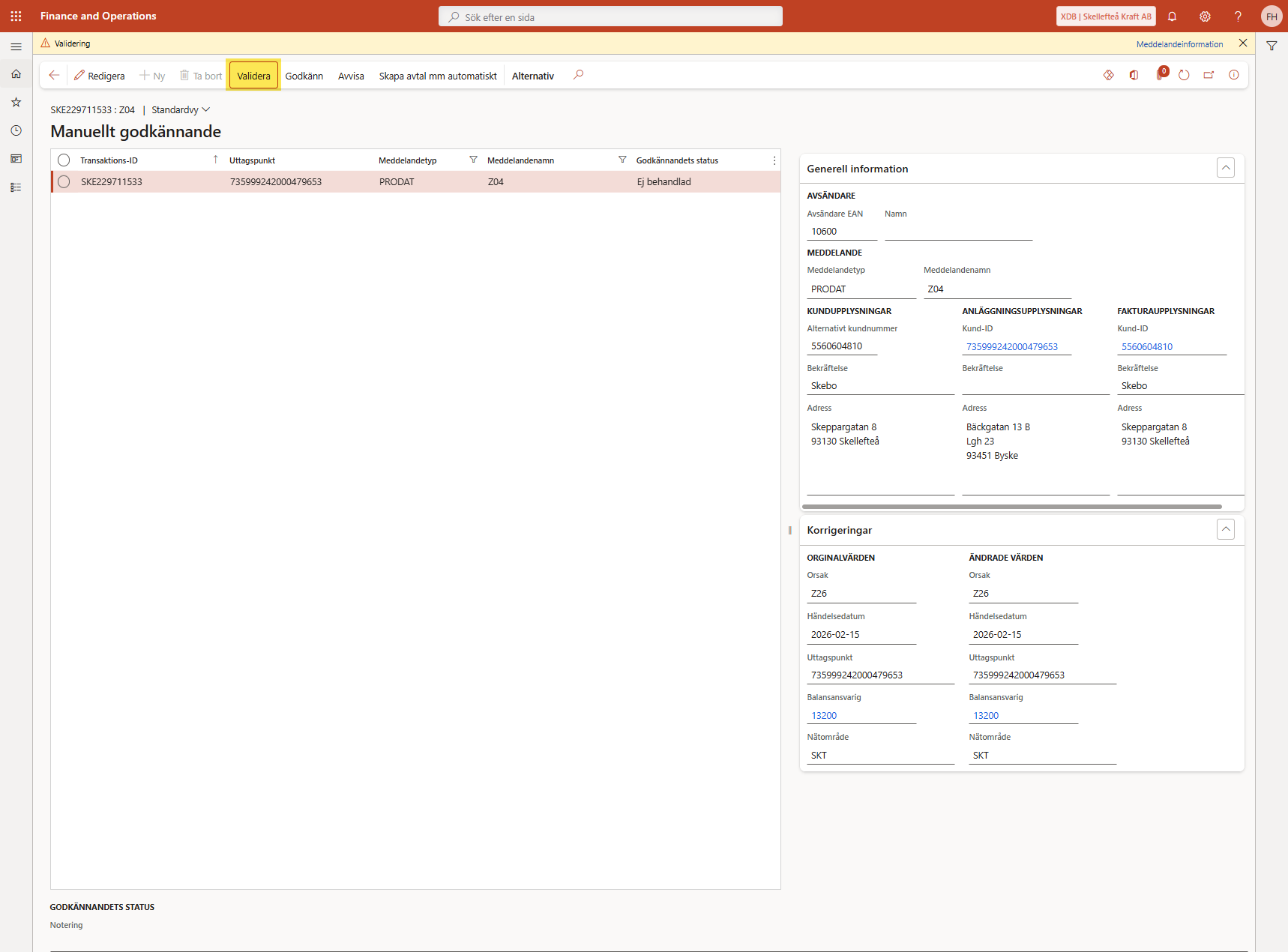Click the Home icon in left sidebar
Screen dimensions: 1288x952
(16, 74)
